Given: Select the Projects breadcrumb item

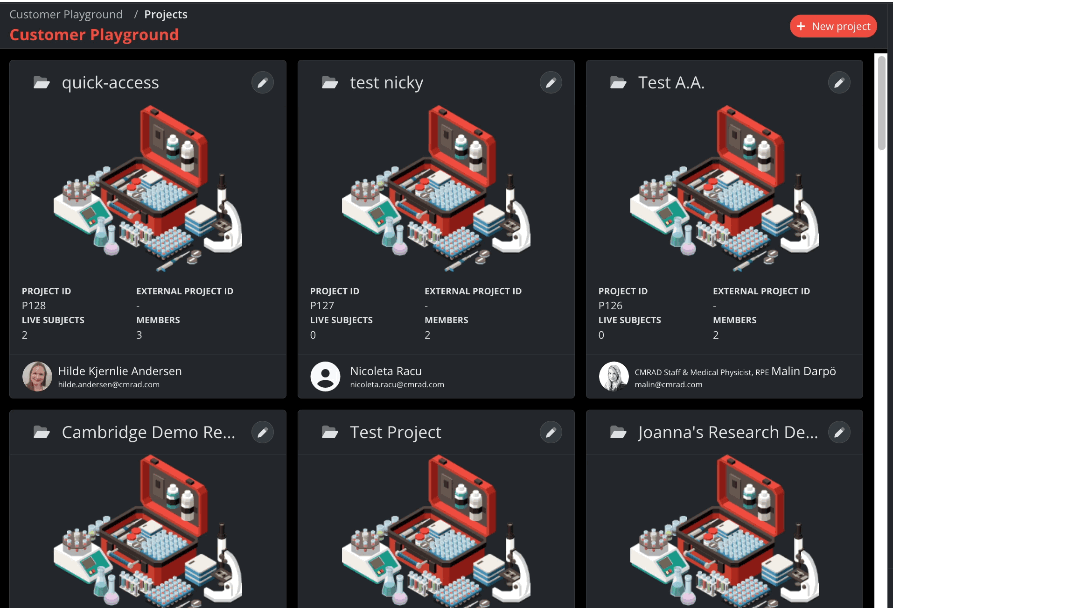Looking at the screenshot, I should click(165, 14).
